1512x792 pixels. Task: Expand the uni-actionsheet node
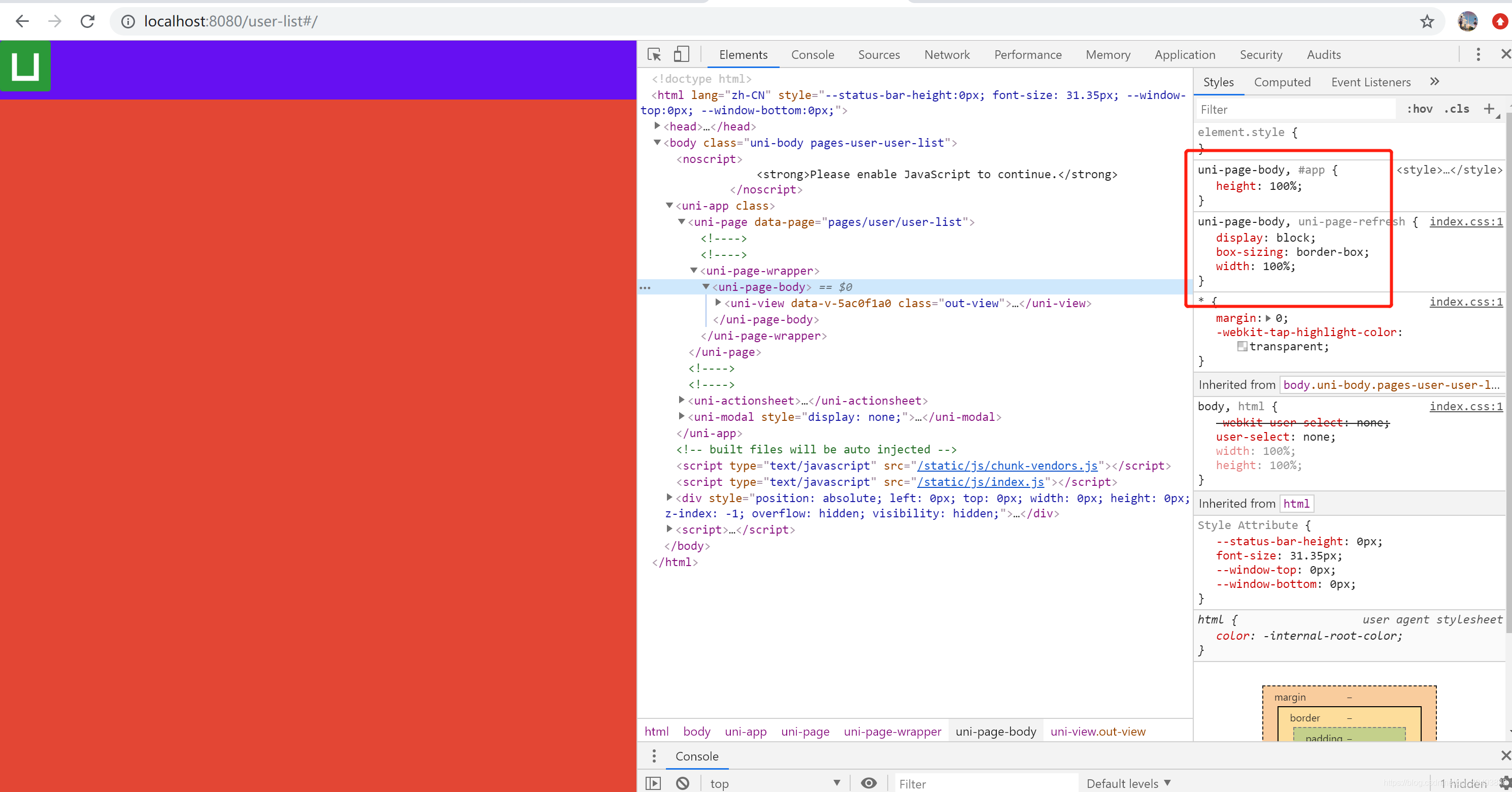coord(682,400)
